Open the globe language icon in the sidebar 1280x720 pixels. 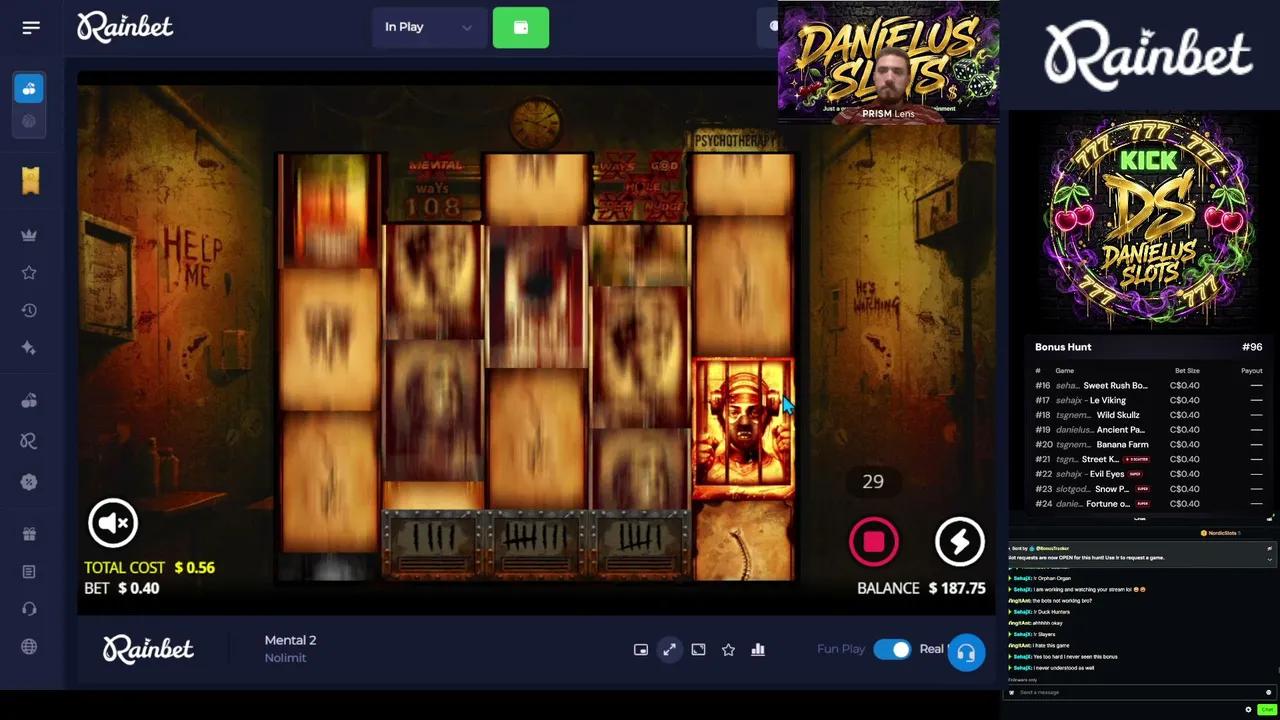pos(29,647)
